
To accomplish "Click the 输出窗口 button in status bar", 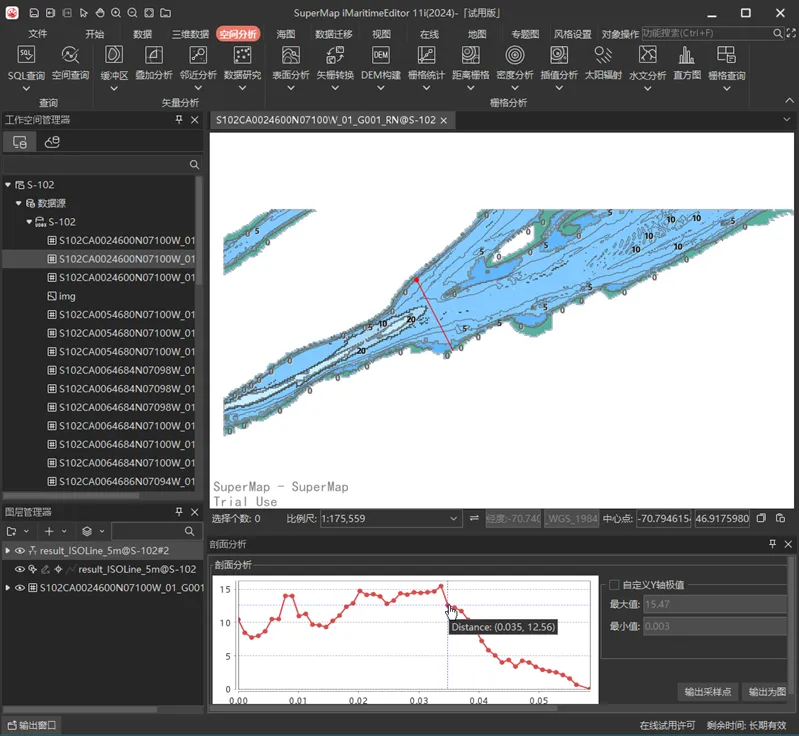I will (x=32, y=725).
